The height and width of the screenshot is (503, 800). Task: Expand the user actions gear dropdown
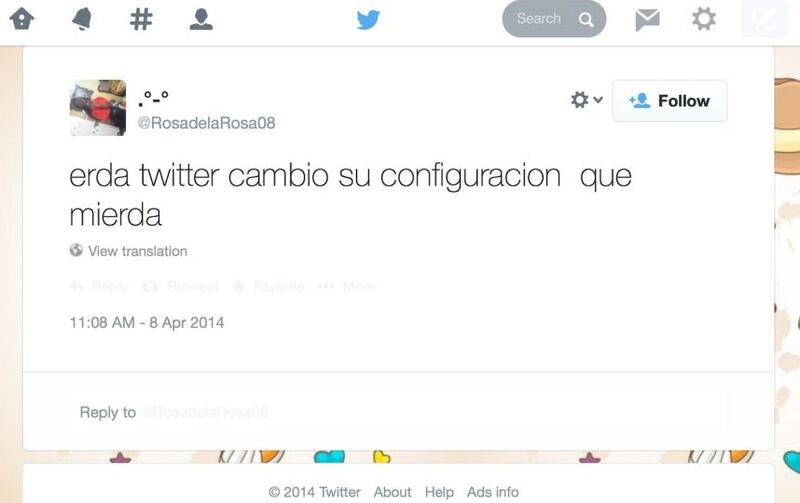pos(586,99)
